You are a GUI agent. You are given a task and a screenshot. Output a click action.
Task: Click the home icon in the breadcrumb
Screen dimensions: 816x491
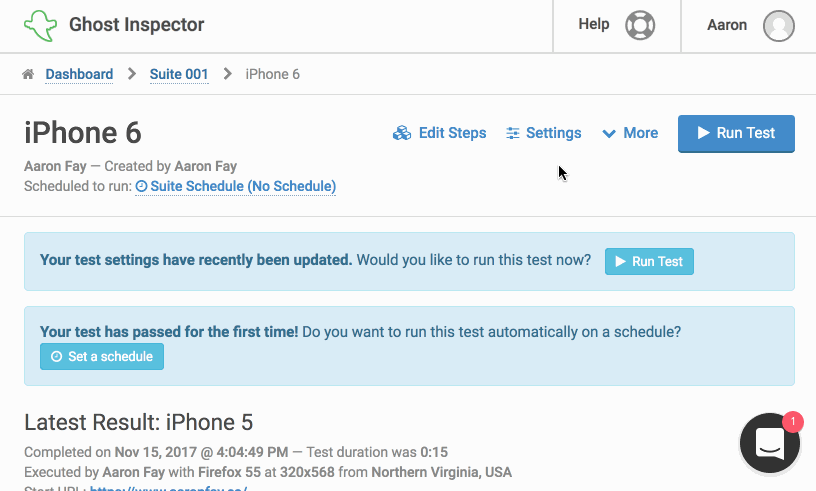coord(28,74)
